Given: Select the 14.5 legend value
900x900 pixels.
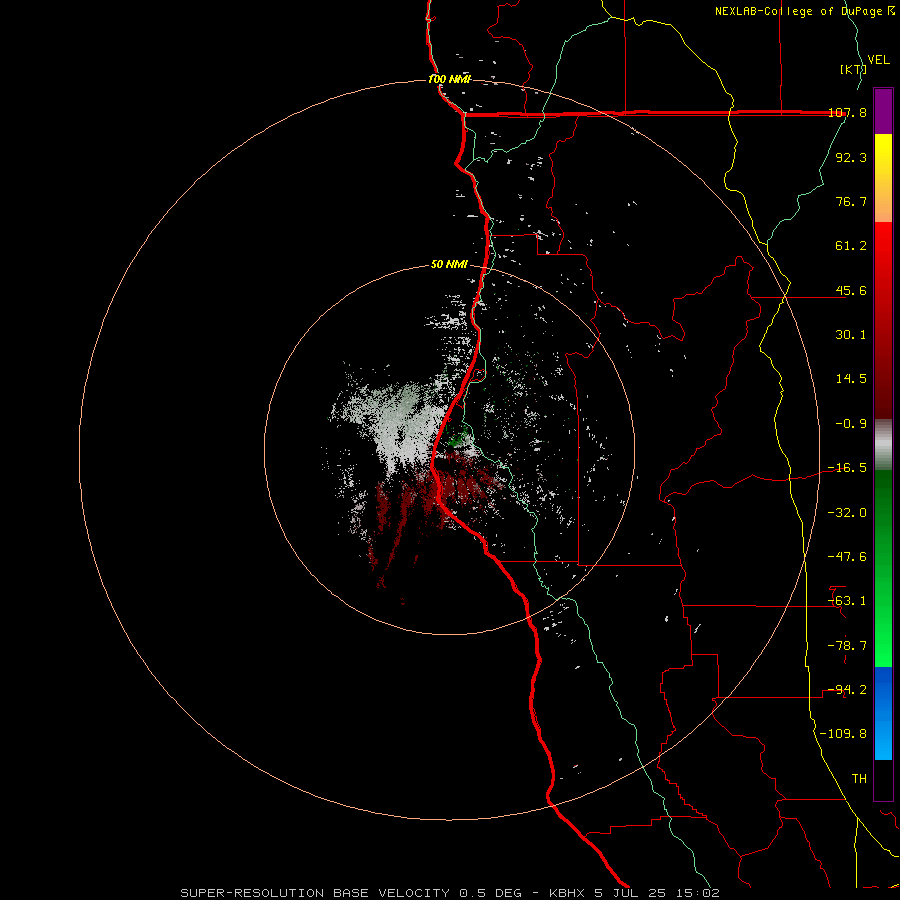Looking at the screenshot, I should pyautogui.click(x=851, y=379).
